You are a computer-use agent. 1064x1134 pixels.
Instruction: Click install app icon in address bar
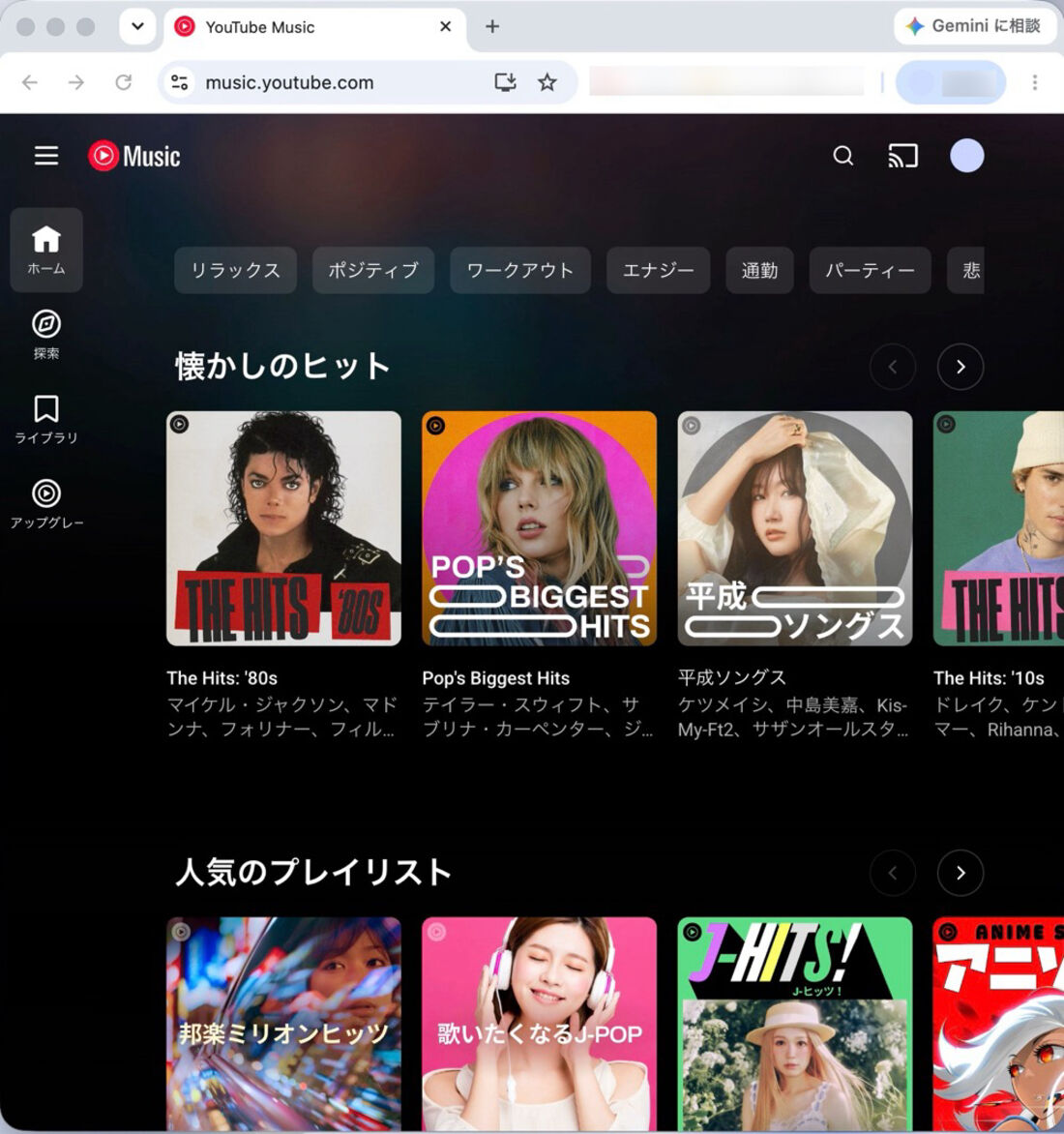pos(505,81)
